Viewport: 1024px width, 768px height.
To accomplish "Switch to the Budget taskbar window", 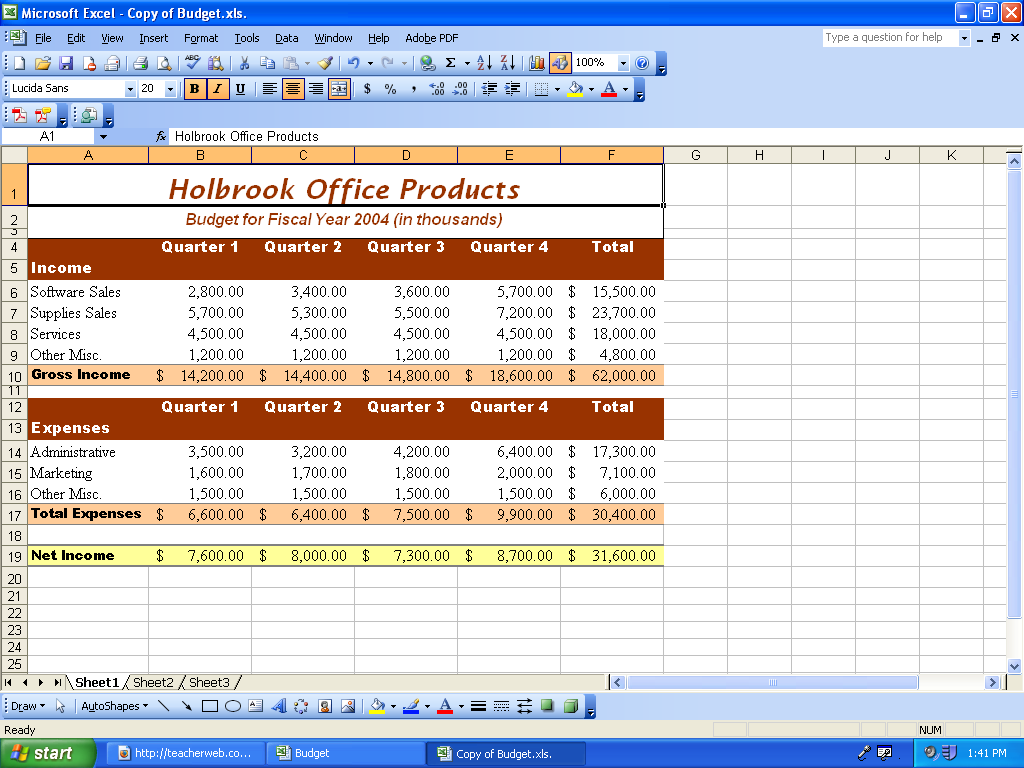I will [345, 753].
